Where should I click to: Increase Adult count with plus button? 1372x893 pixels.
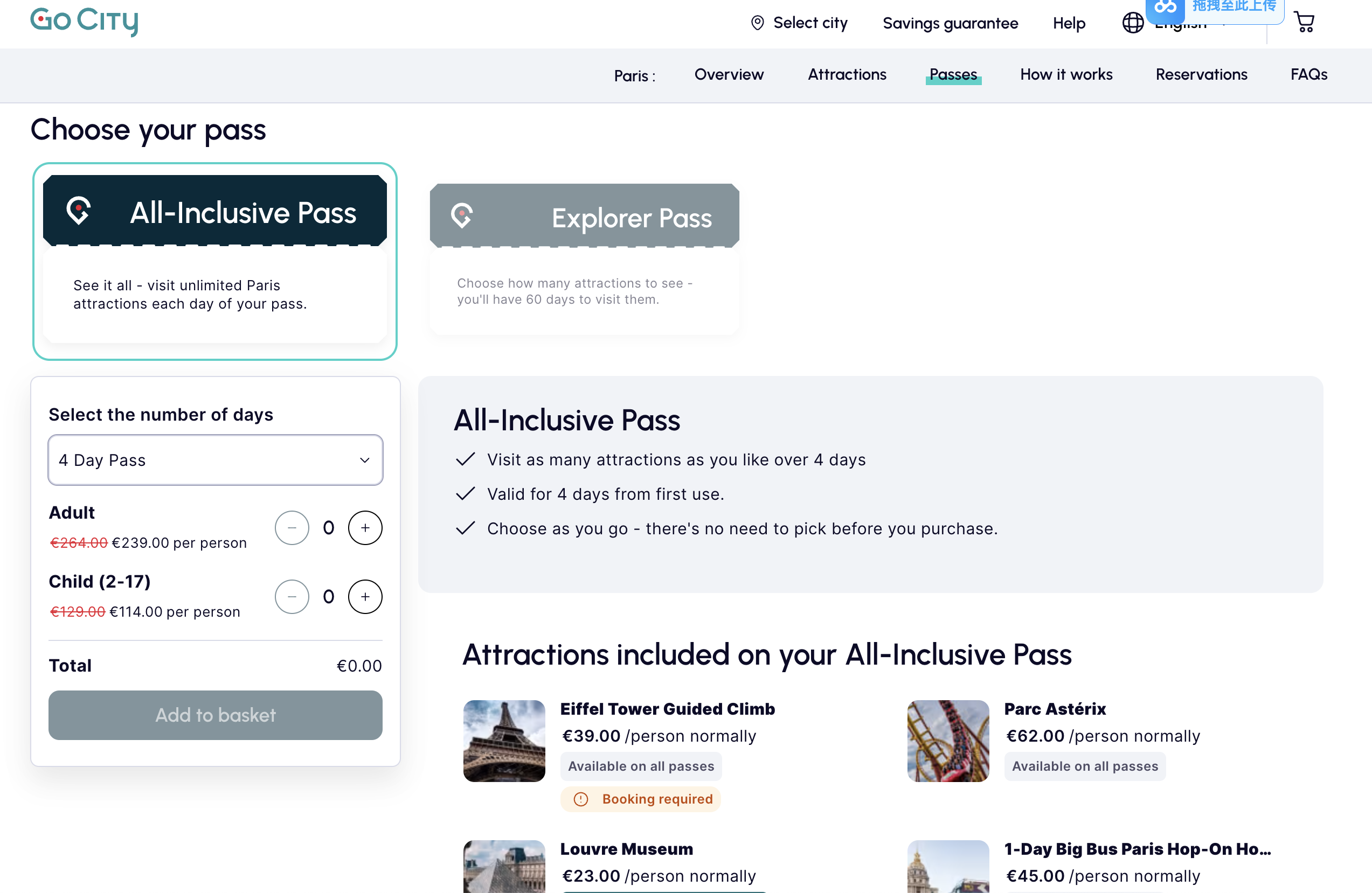(365, 528)
